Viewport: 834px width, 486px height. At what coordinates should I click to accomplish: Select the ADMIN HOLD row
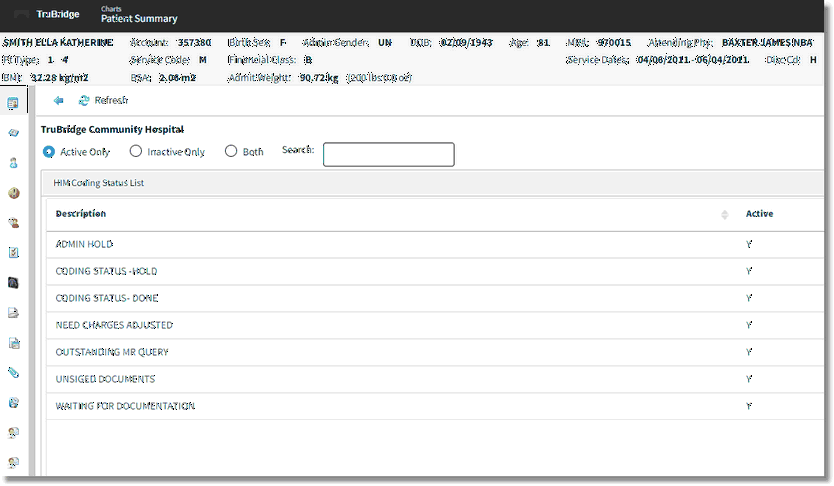click(x=435, y=245)
